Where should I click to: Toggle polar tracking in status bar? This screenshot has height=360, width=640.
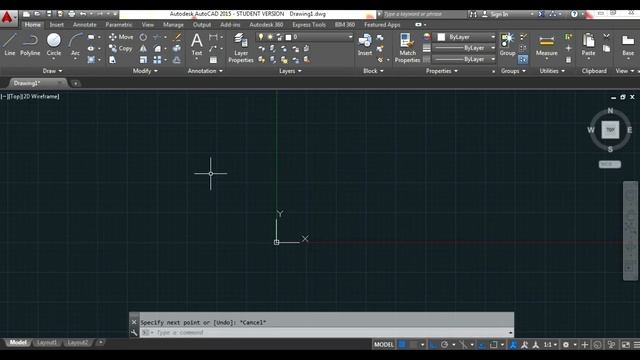(x=444, y=344)
